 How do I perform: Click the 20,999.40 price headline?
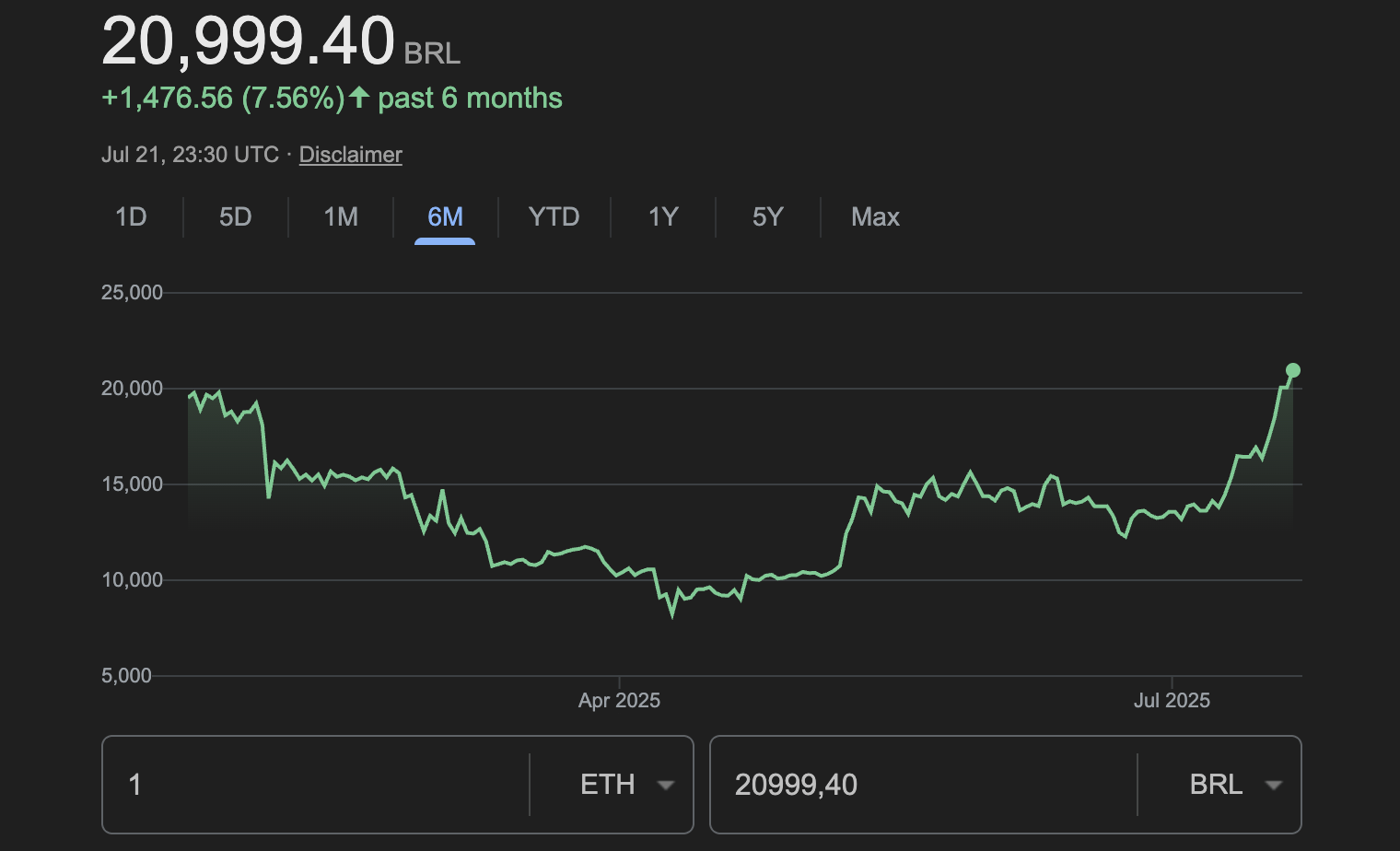[x=248, y=41]
